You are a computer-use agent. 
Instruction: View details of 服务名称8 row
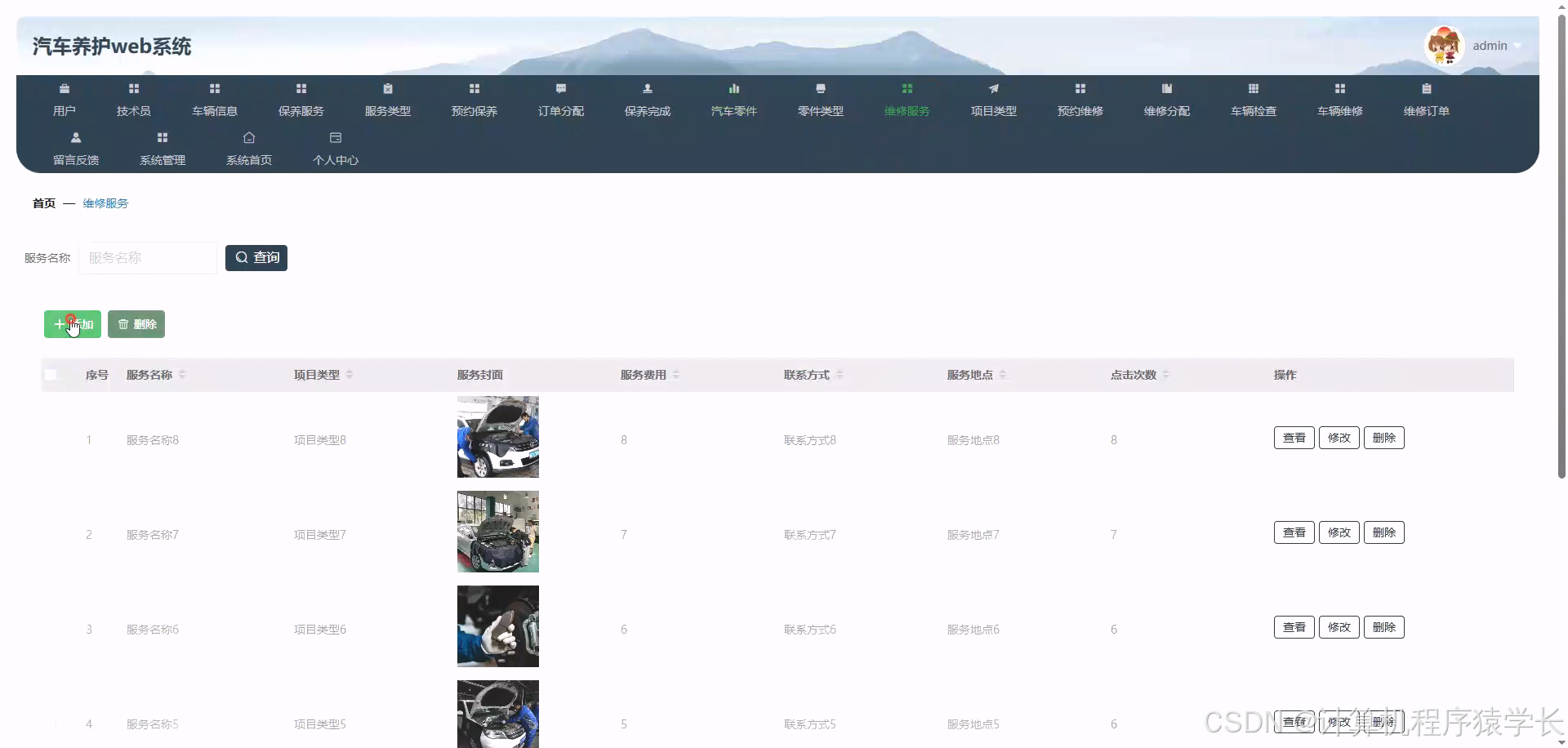pyautogui.click(x=1294, y=438)
